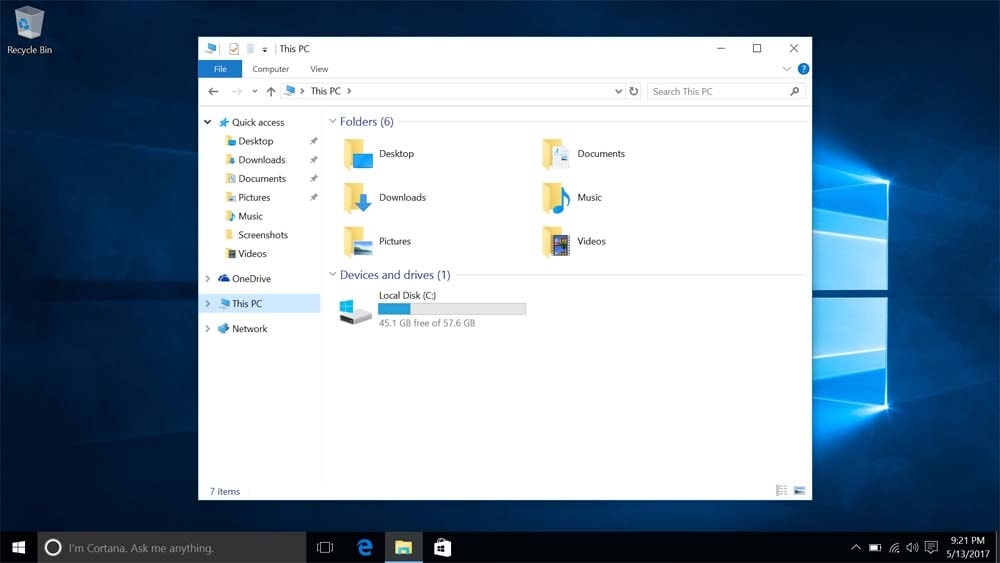Click This PC in the address bar
This screenshot has width=1000, height=563.
click(325, 91)
